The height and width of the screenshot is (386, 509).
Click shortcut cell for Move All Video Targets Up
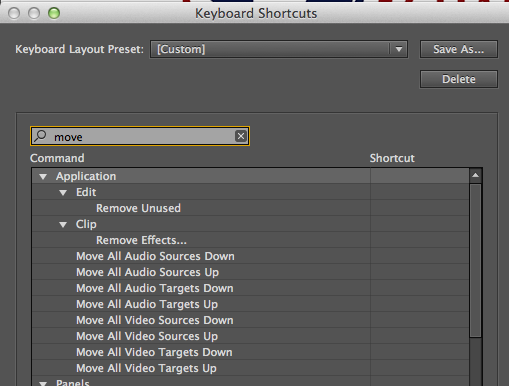pyautogui.click(x=420, y=368)
